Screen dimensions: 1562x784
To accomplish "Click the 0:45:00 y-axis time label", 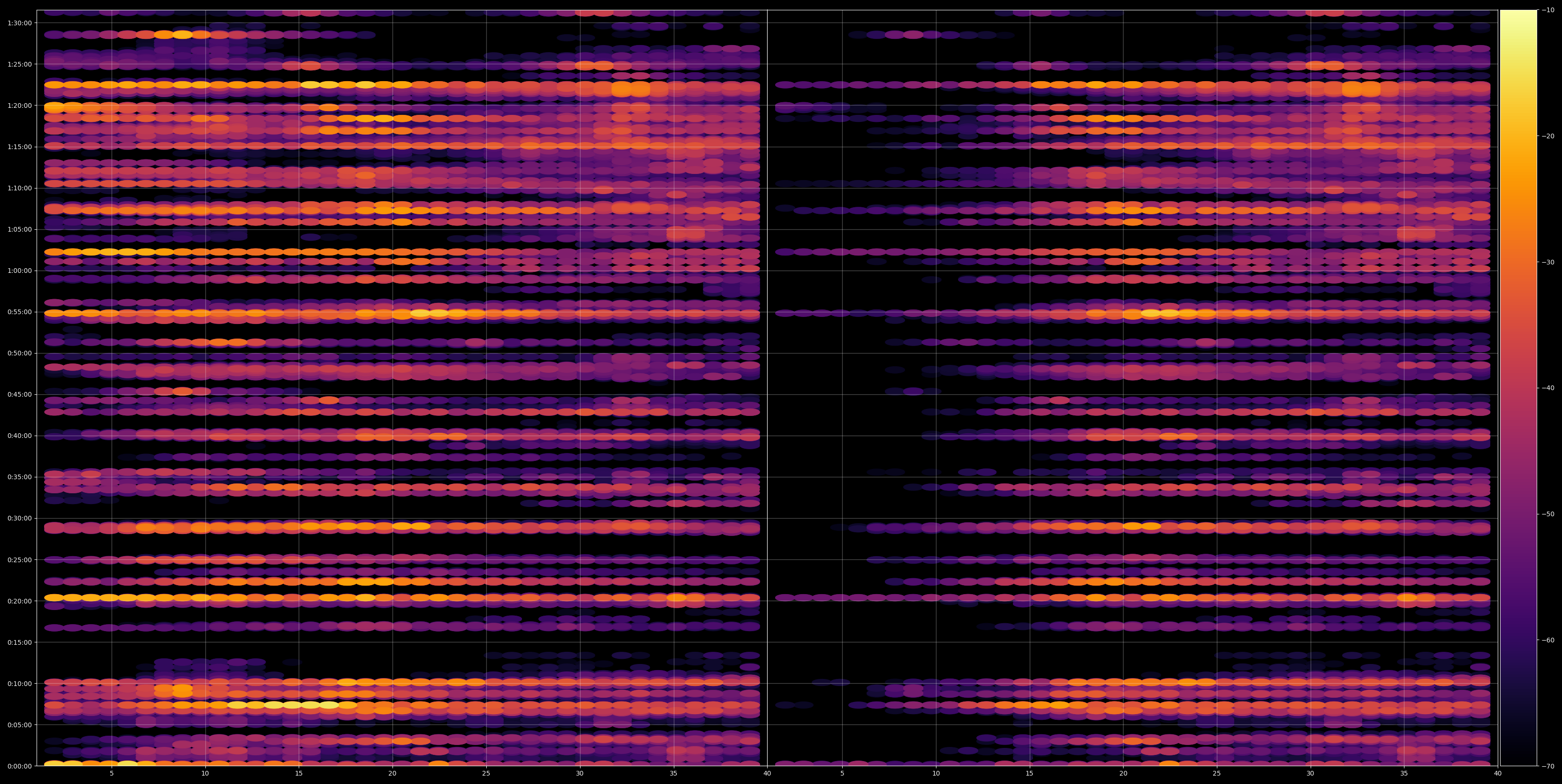I will [19, 394].
